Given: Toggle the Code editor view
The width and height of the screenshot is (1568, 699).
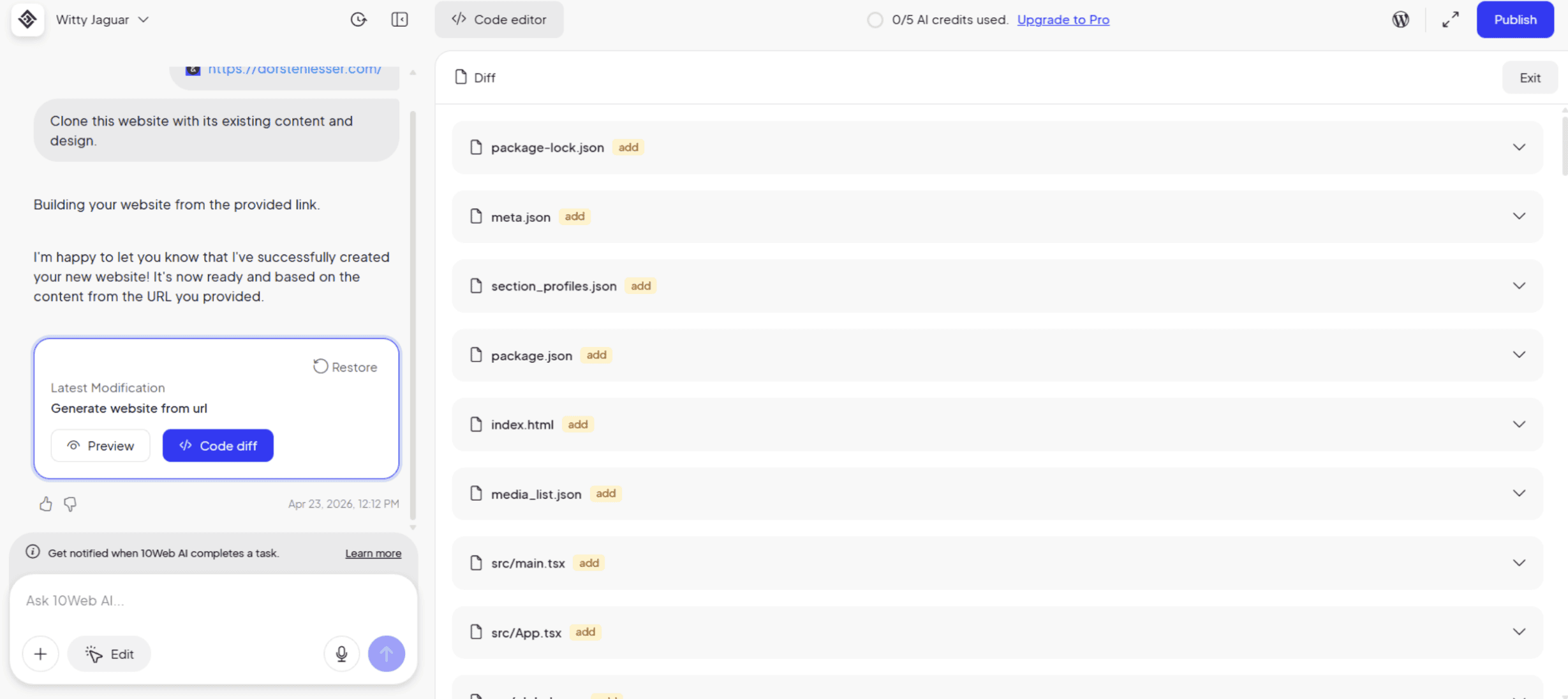Looking at the screenshot, I should (x=499, y=20).
